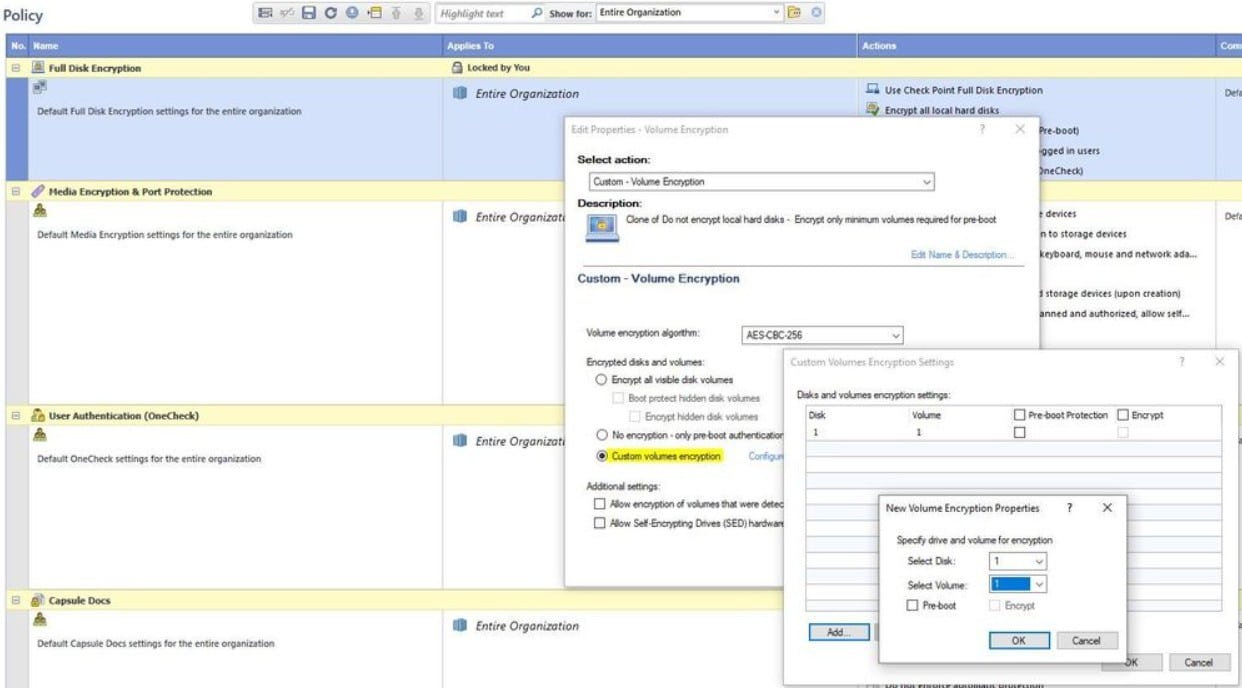Open the Show for Entire Organization dropdown

[x=777, y=13]
